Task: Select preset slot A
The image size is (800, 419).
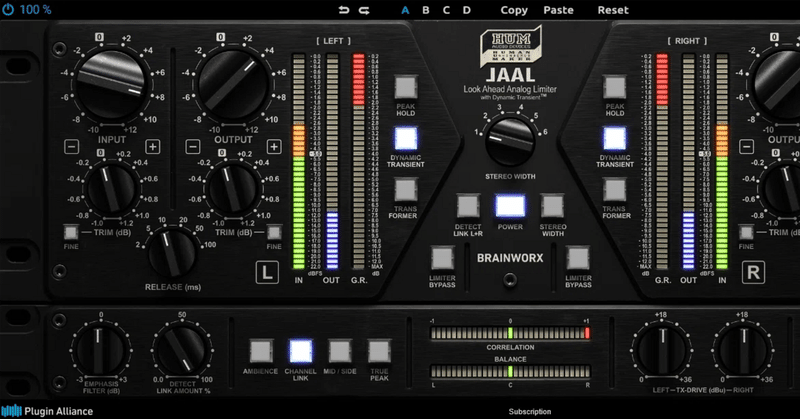Action: tap(405, 10)
